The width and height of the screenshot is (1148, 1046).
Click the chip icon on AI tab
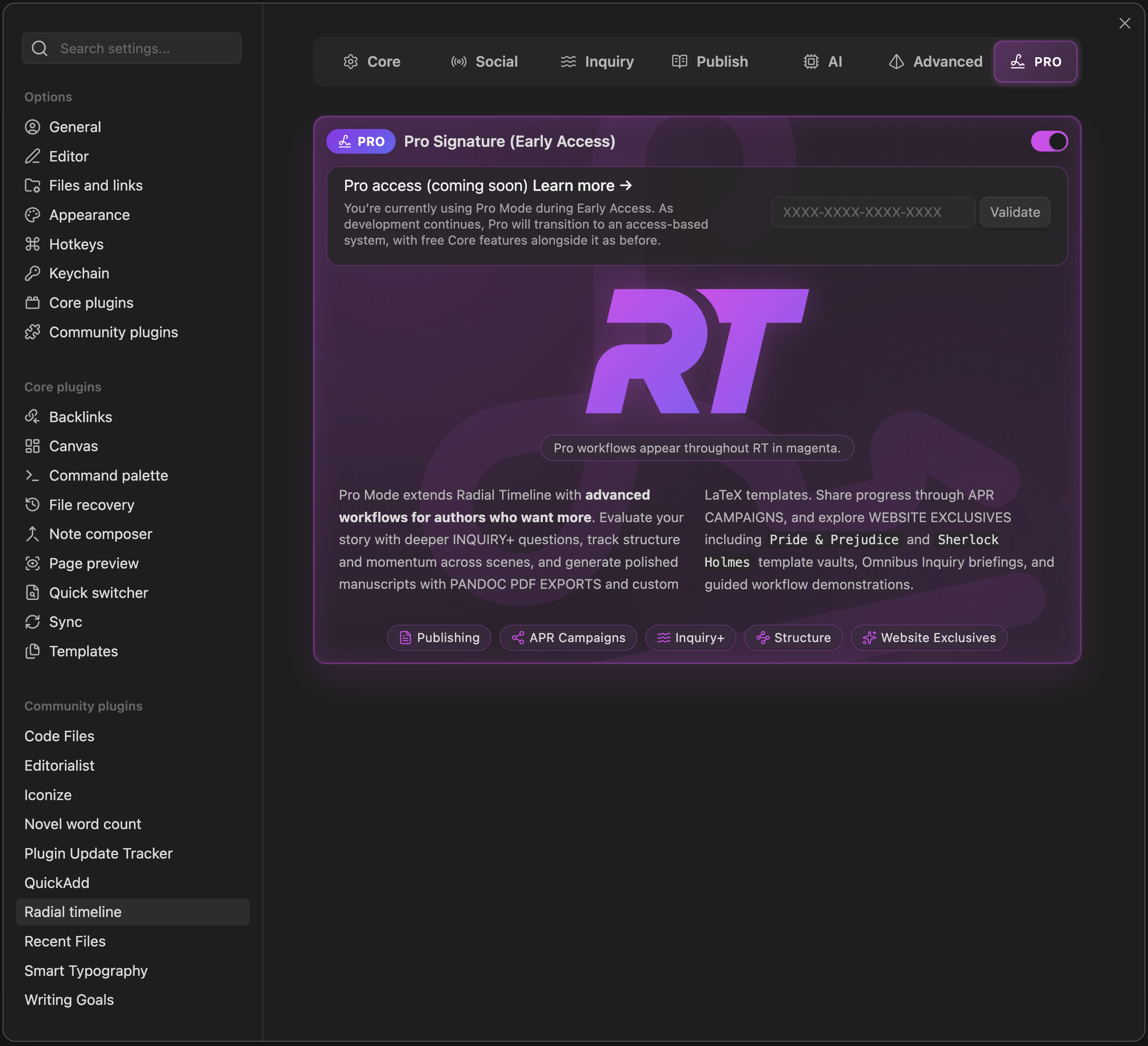pyautogui.click(x=812, y=61)
